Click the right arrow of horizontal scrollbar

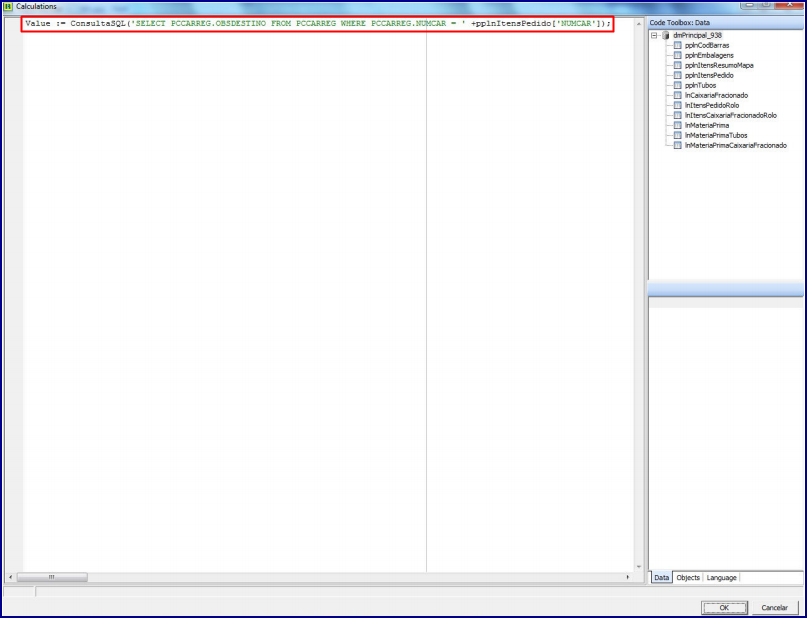[627, 577]
